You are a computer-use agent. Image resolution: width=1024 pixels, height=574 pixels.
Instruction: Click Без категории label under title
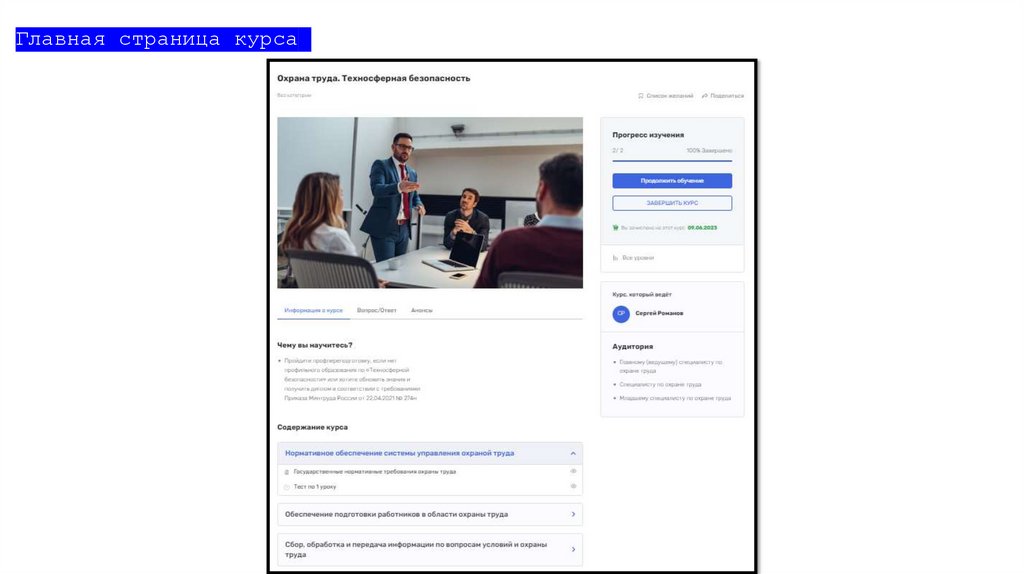(294, 95)
